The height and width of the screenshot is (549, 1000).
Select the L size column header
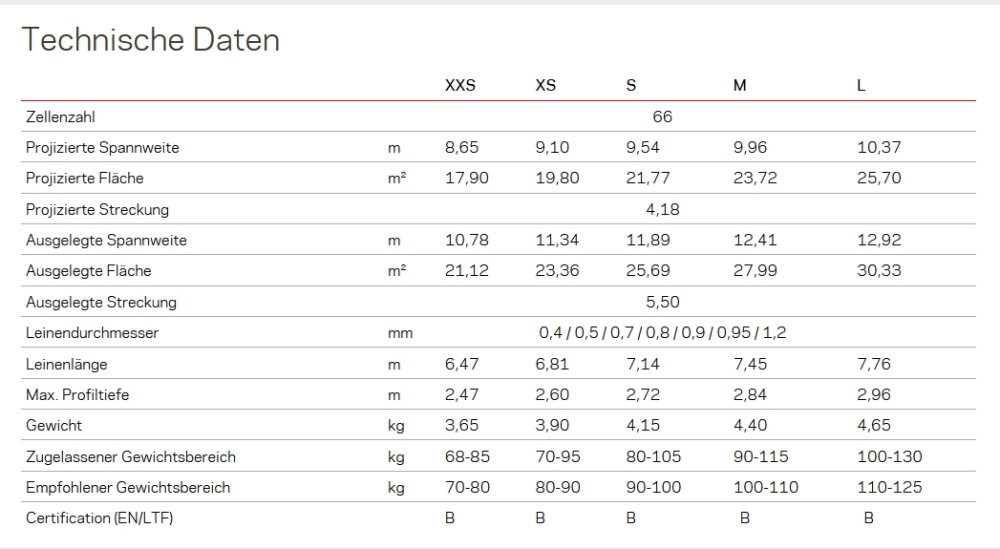(x=861, y=85)
